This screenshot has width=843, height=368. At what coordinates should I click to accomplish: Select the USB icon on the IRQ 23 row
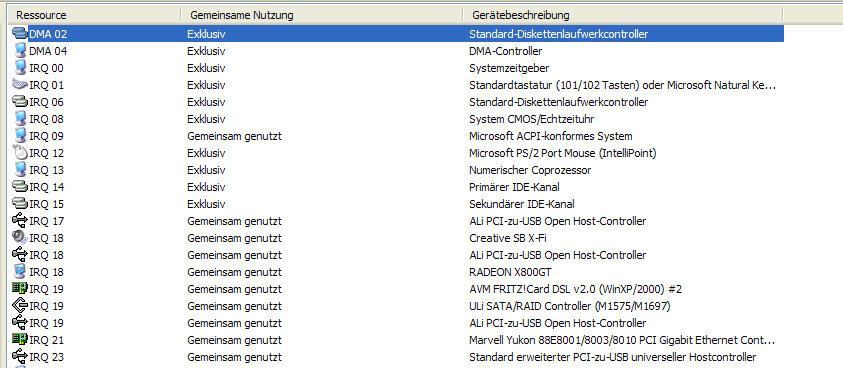20,357
